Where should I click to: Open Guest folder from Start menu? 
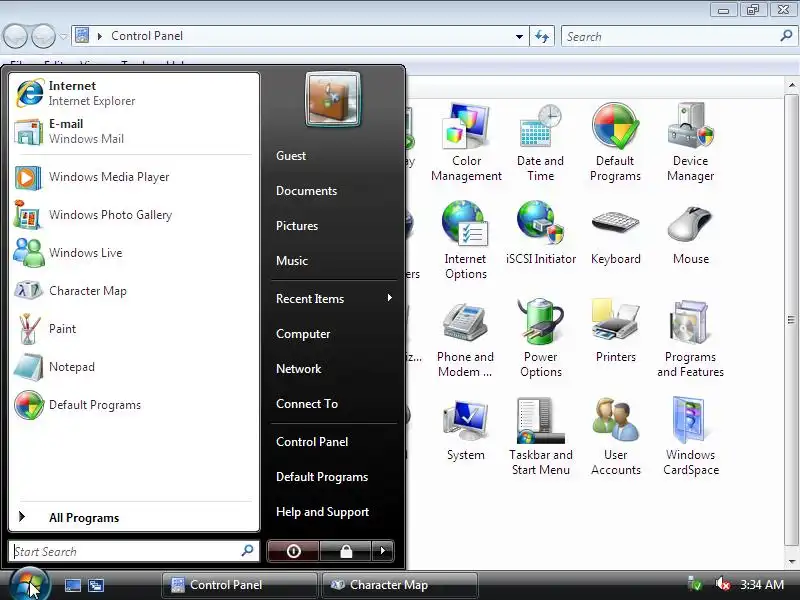pos(334,156)
